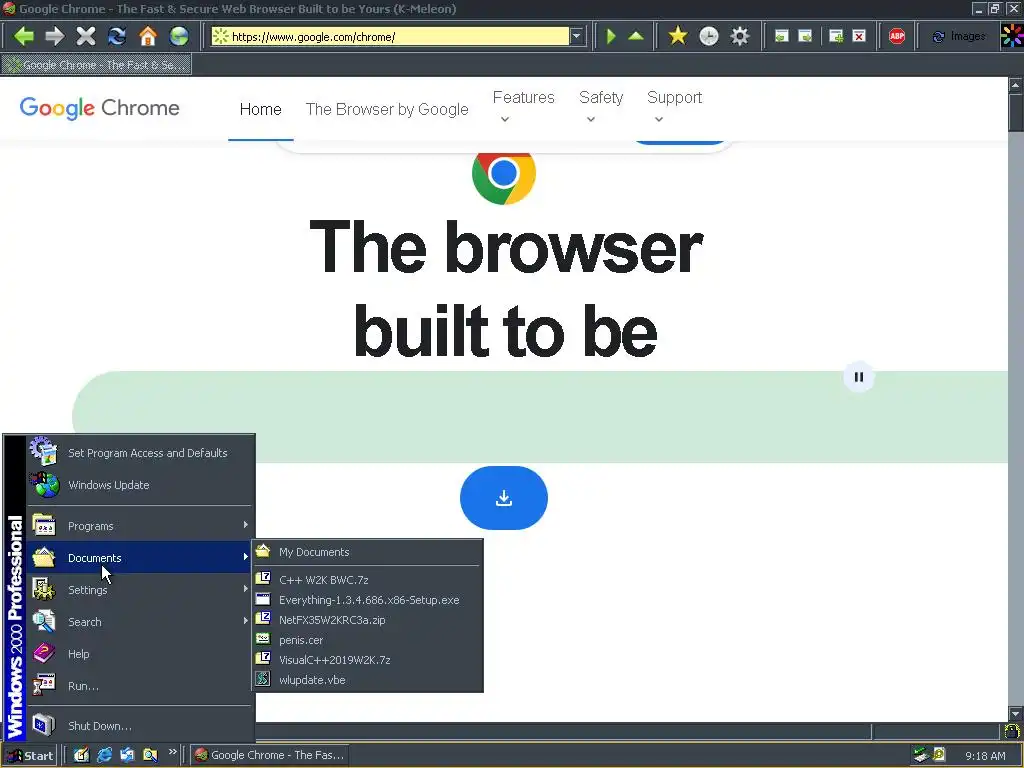Click the yellow tray icon beside clock
This screenshot has width=1024, height=768.
[939, 755]
